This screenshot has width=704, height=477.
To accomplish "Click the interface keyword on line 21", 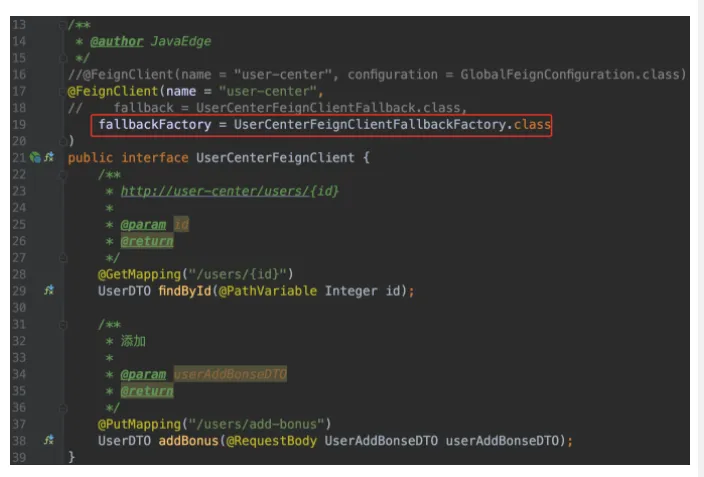I will pos(155,158).
